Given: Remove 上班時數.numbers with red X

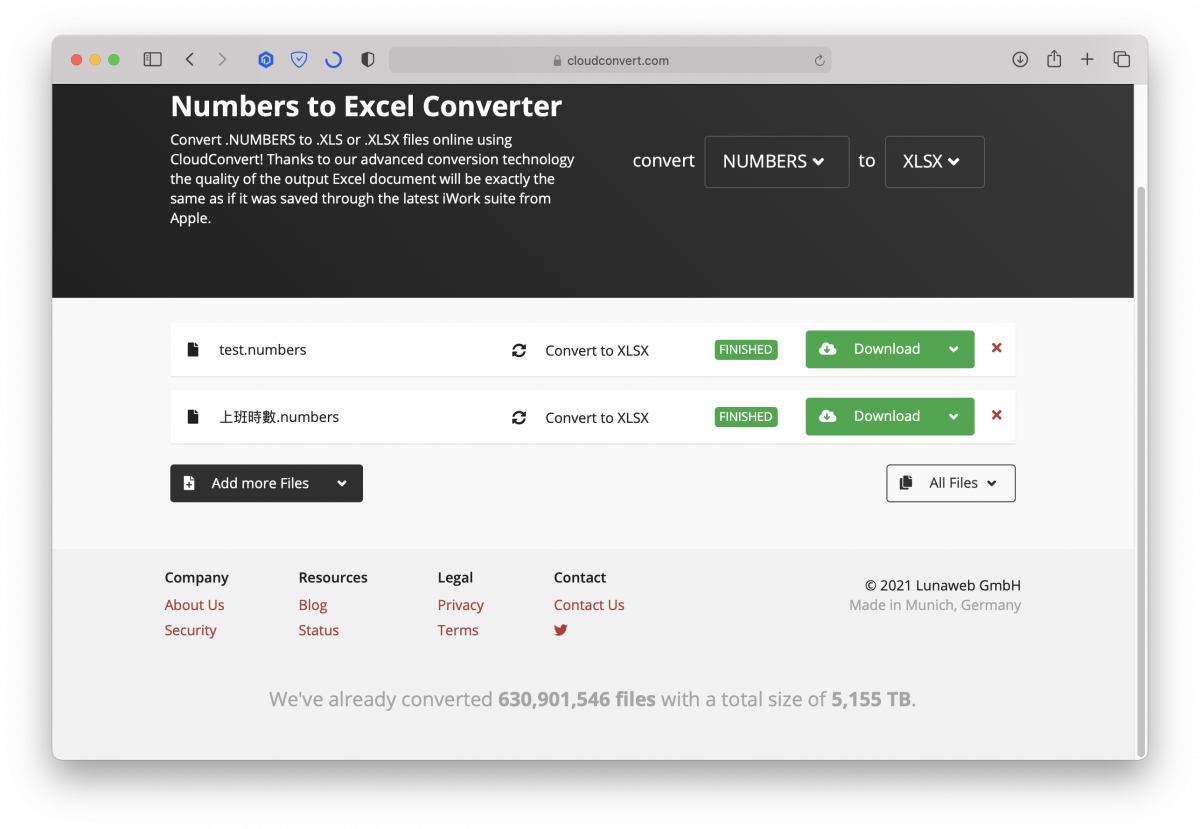Looking at the screenshot, I should [x=996, y=415].
